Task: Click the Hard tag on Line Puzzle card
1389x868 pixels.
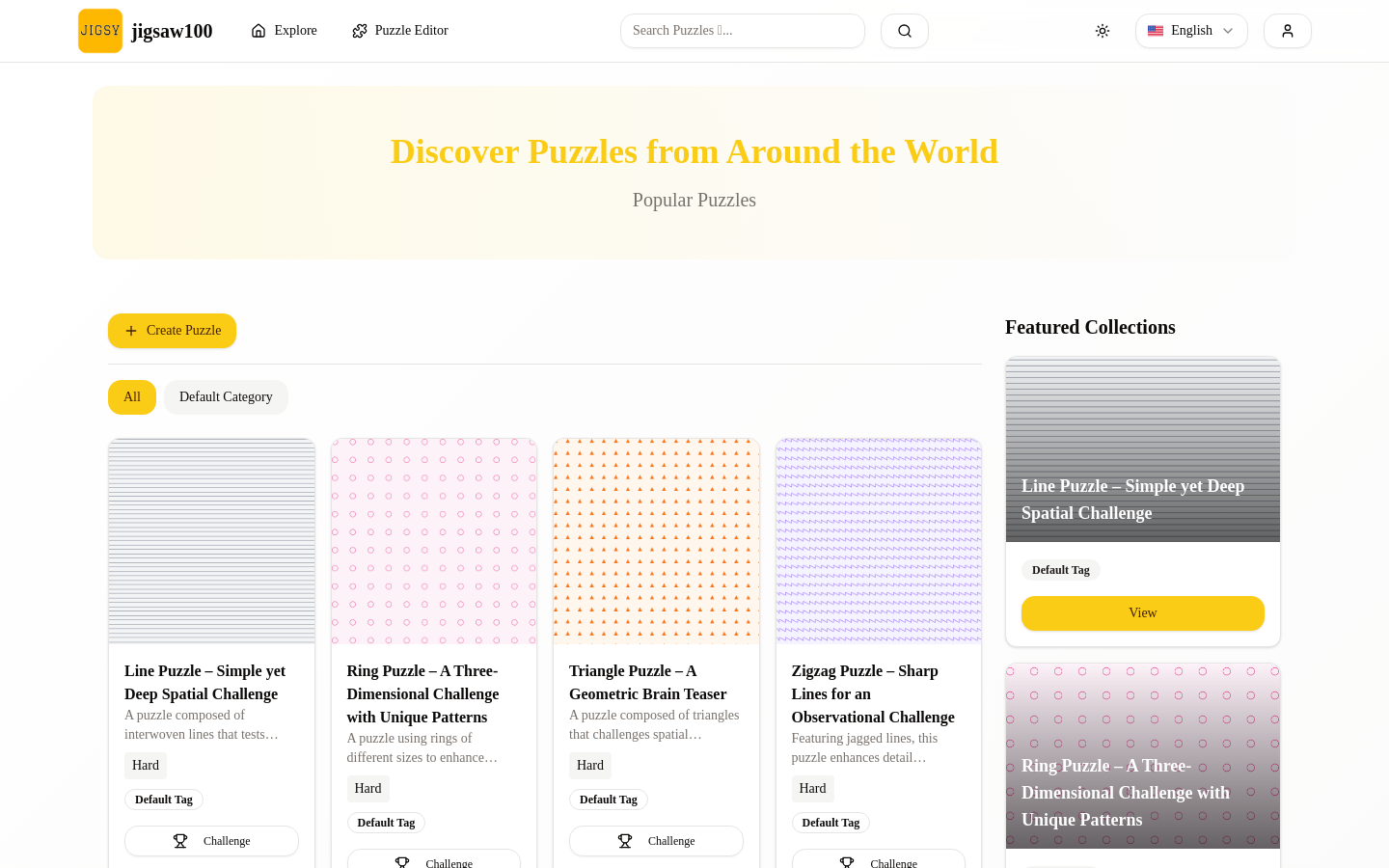Action: pos(146,766)
